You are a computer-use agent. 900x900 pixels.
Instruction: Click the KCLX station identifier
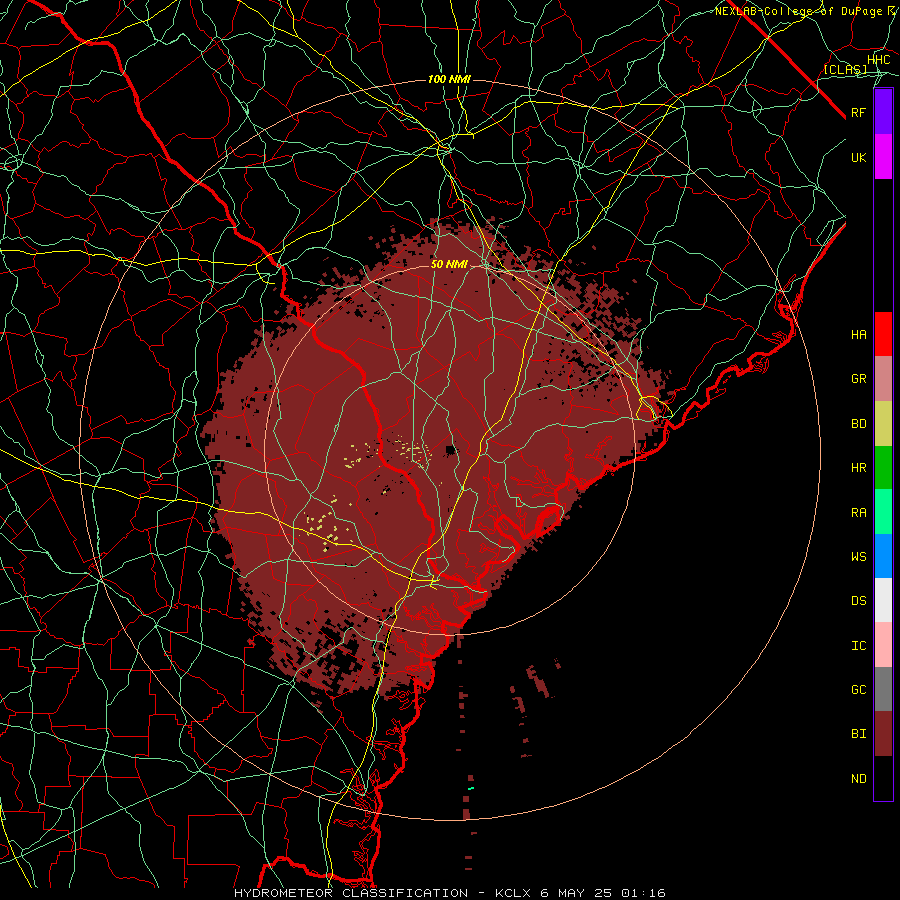click(x=513, y=893)
